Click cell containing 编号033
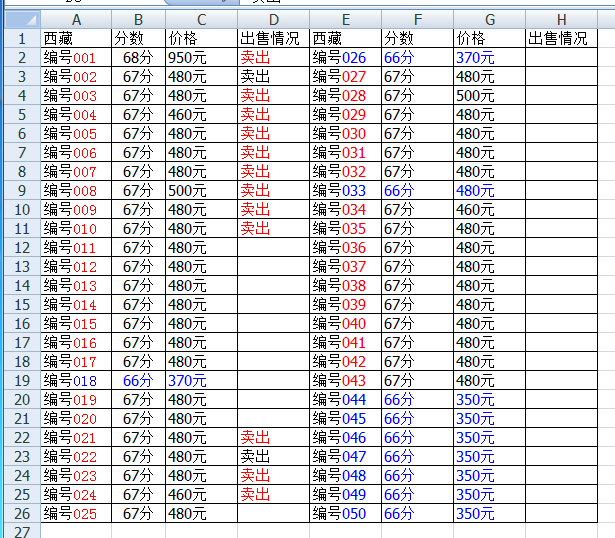Image resolution: width=615 pixels, height=538 pixels. (x=345, y=190)
